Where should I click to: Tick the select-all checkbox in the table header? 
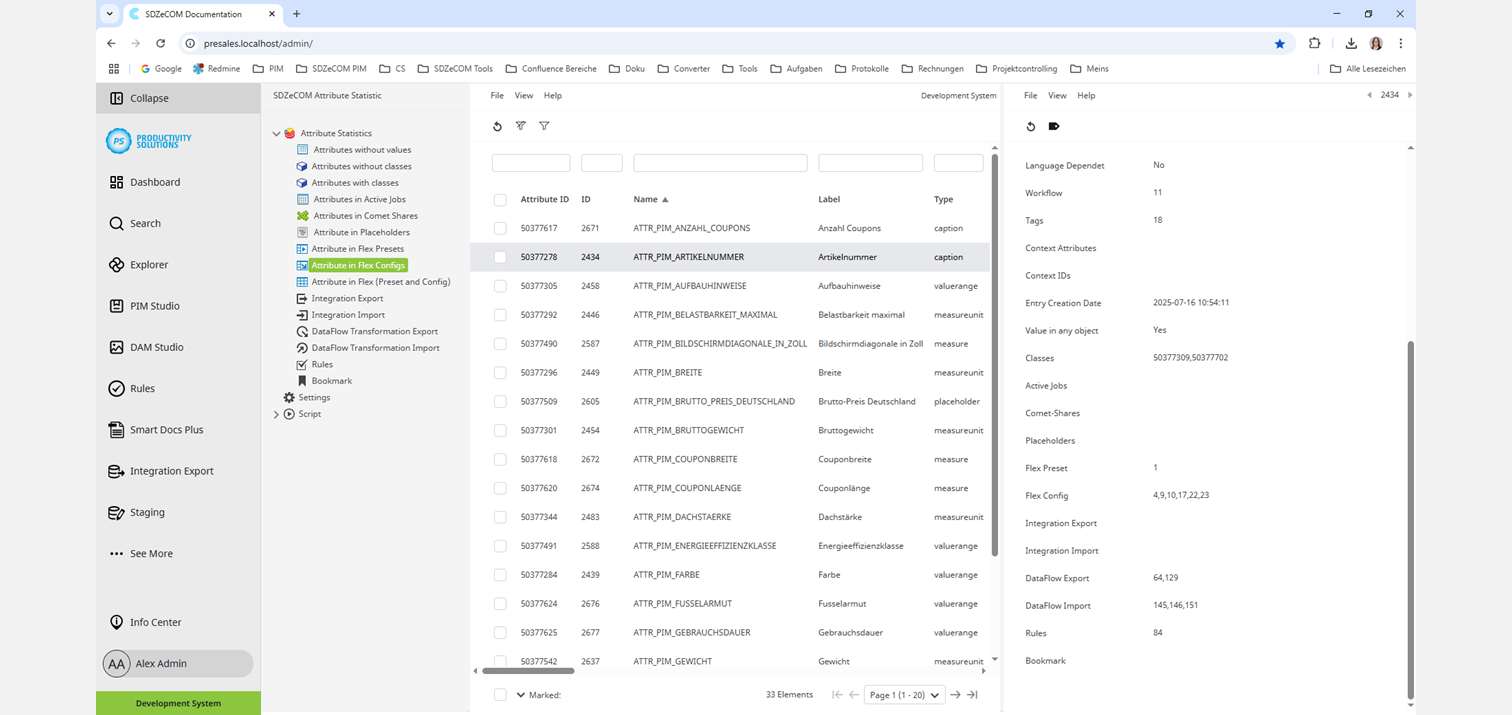coord(500,199)
